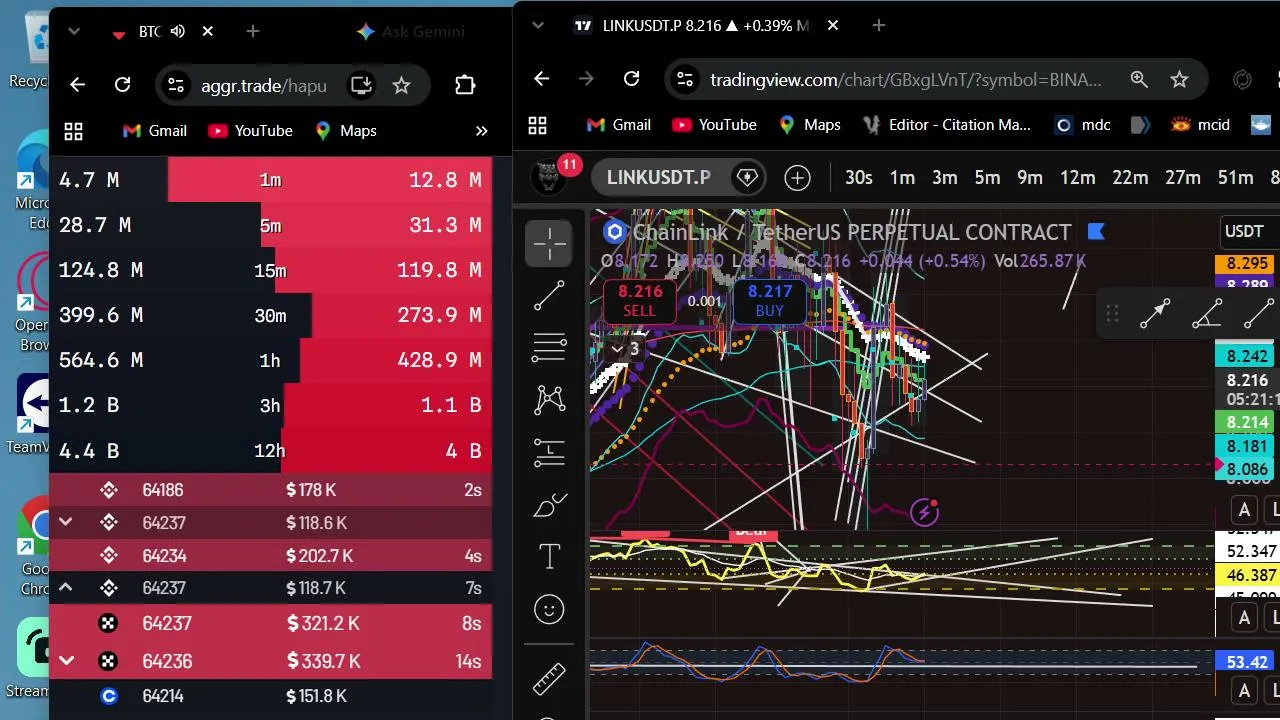
Task: Open mdc bookmark
Action: pos(1083,125)
